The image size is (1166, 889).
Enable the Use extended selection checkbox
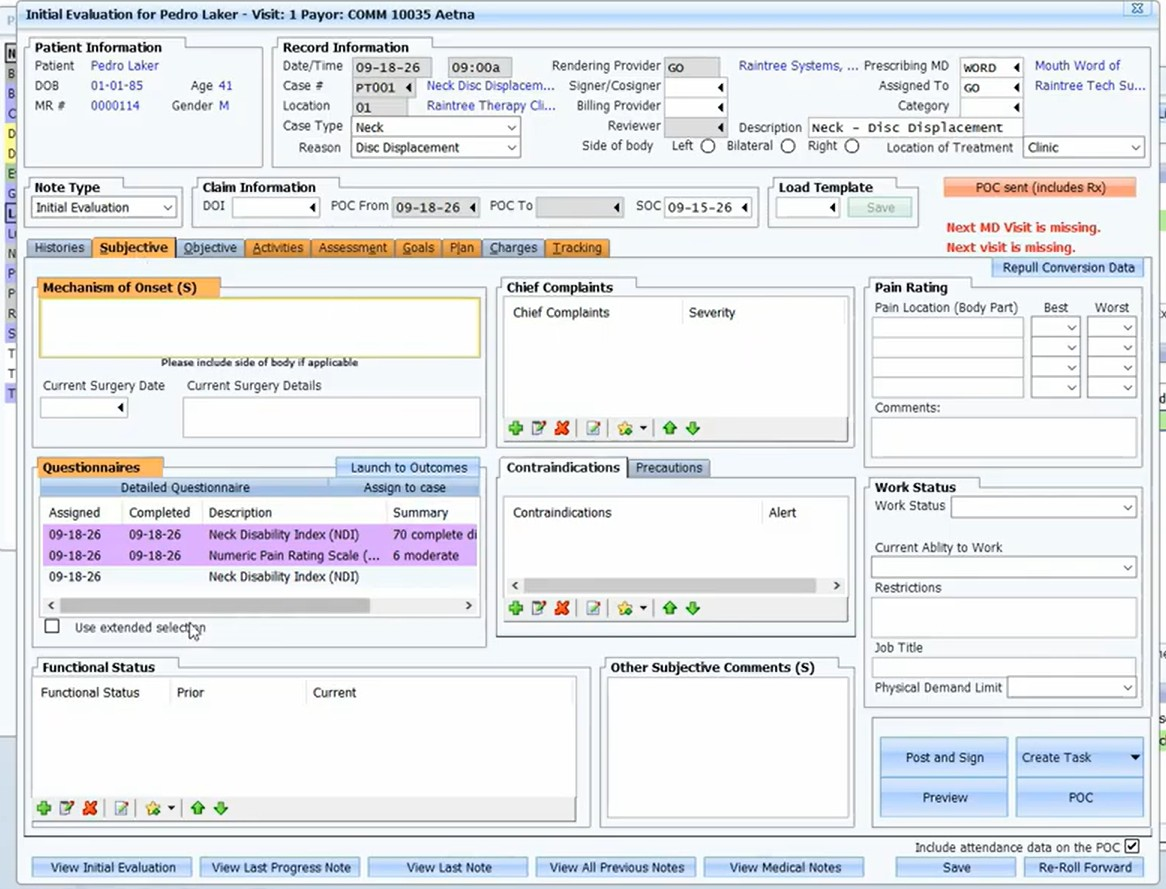(52, 626)
